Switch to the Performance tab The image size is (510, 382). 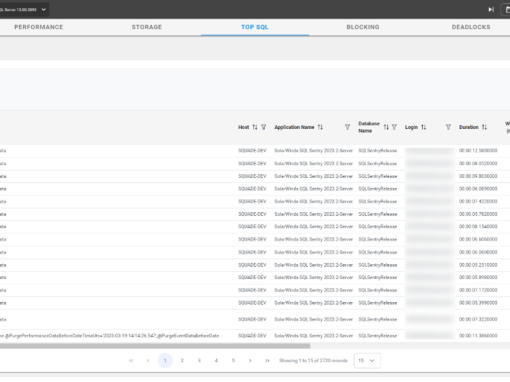[39, 27]
